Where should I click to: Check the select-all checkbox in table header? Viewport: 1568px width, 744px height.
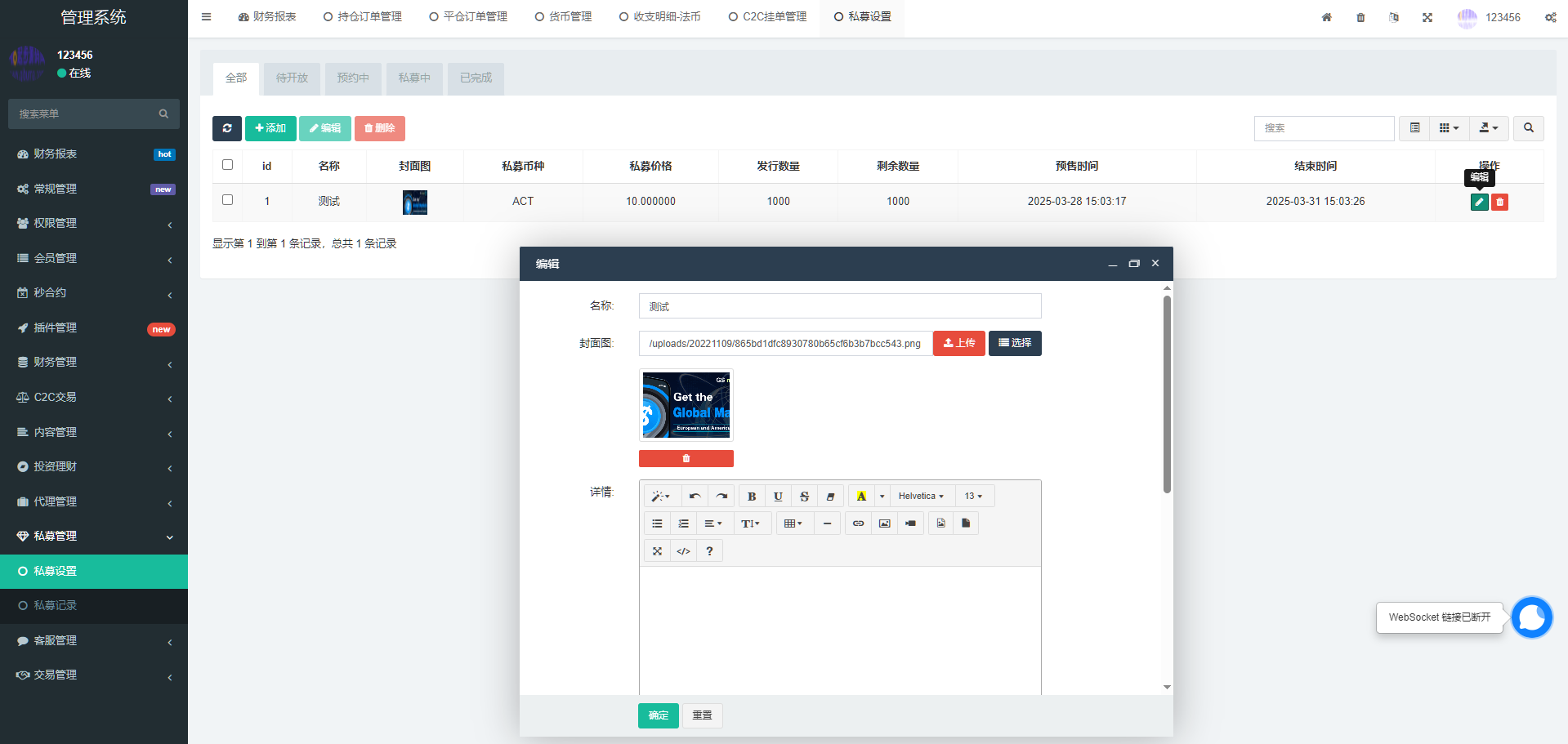coord(228,165)
